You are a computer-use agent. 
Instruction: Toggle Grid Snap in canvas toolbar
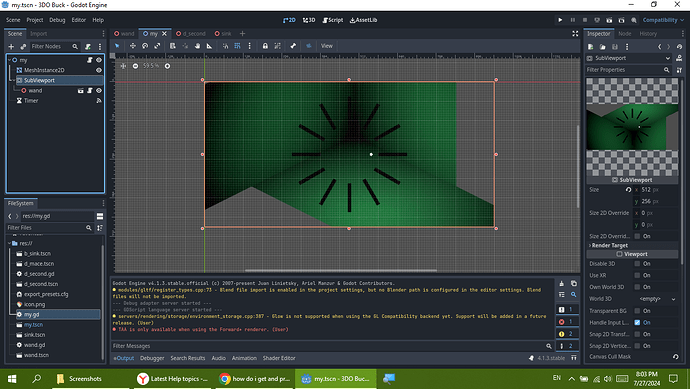[237, 46]
